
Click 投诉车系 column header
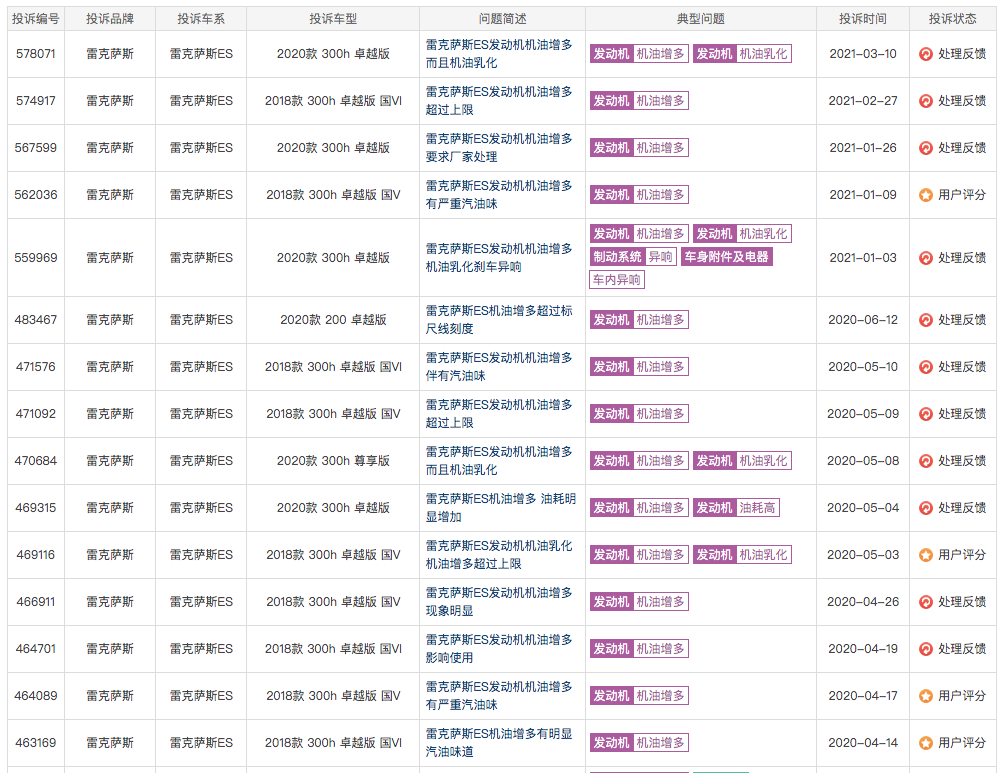[x=201, y=19]
